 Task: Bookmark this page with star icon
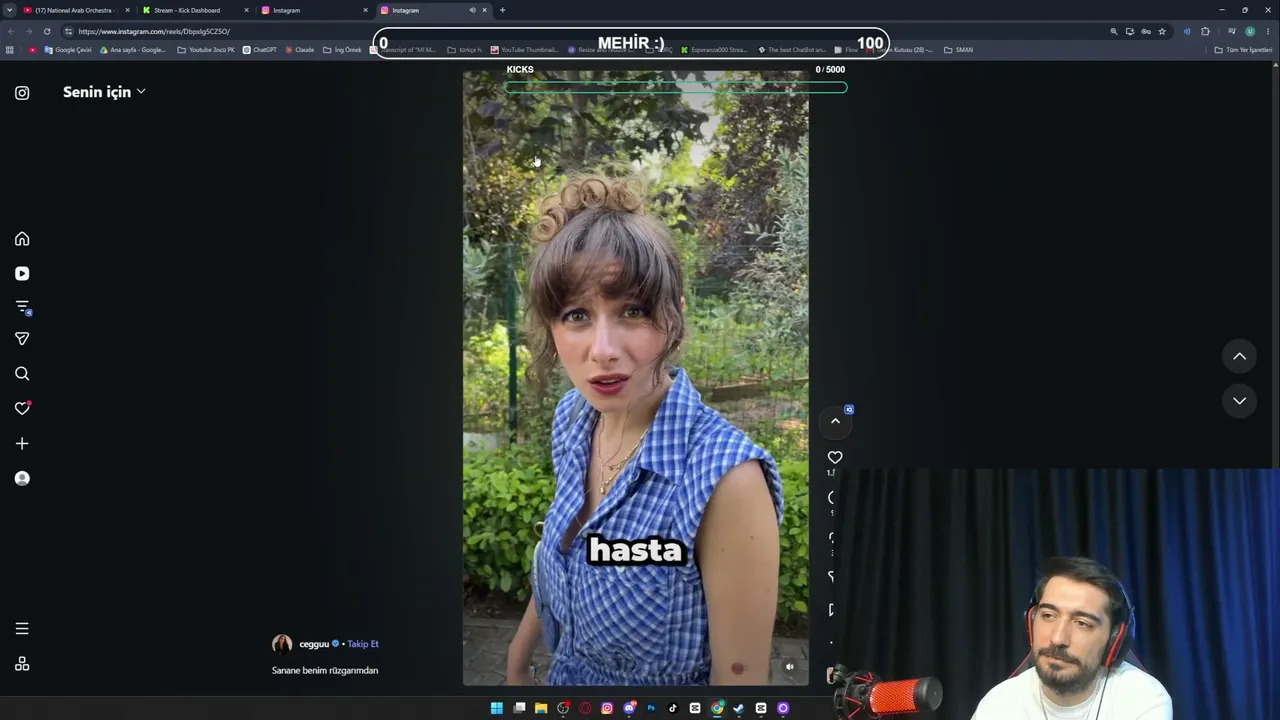tap(1161, 31)
